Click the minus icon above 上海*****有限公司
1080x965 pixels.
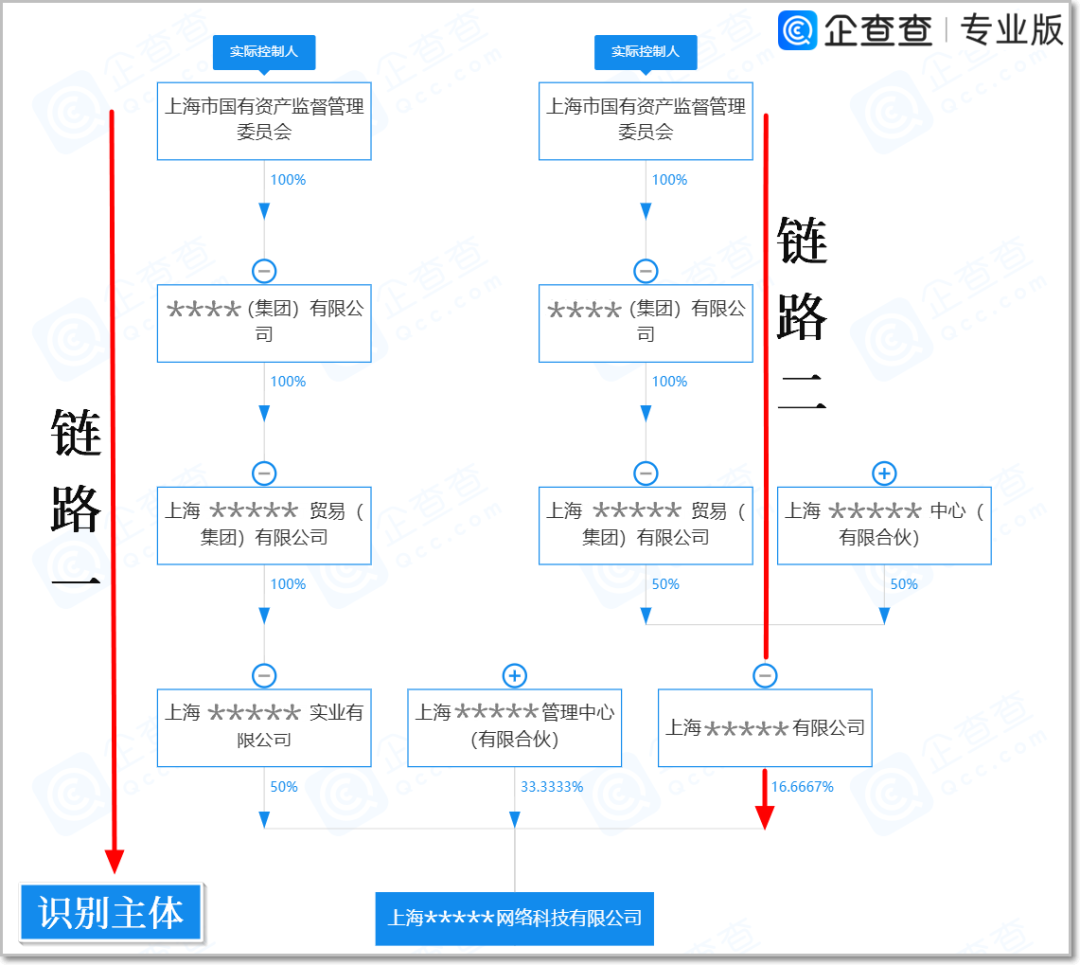[765, 675]
